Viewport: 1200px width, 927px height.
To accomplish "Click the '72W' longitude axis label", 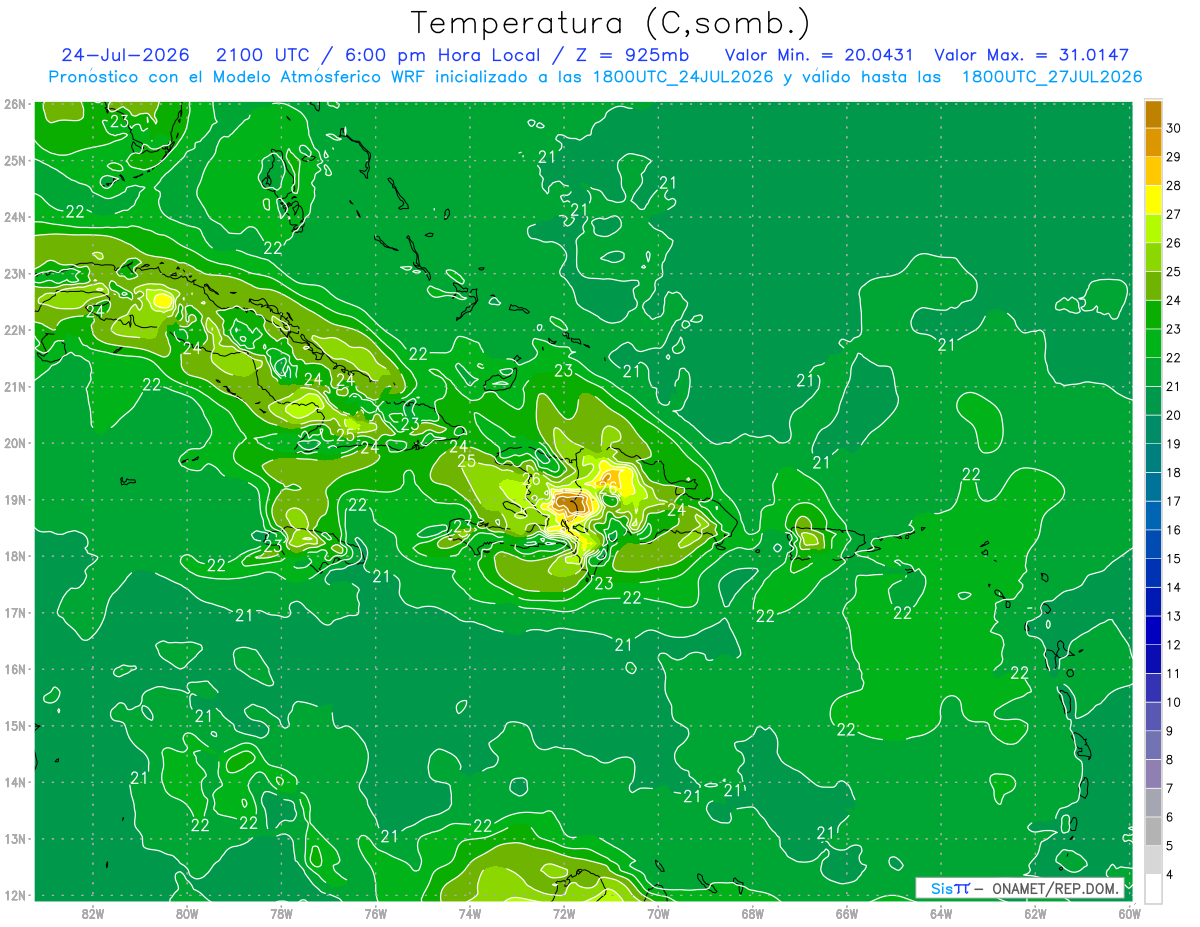I will coord(564,913).
